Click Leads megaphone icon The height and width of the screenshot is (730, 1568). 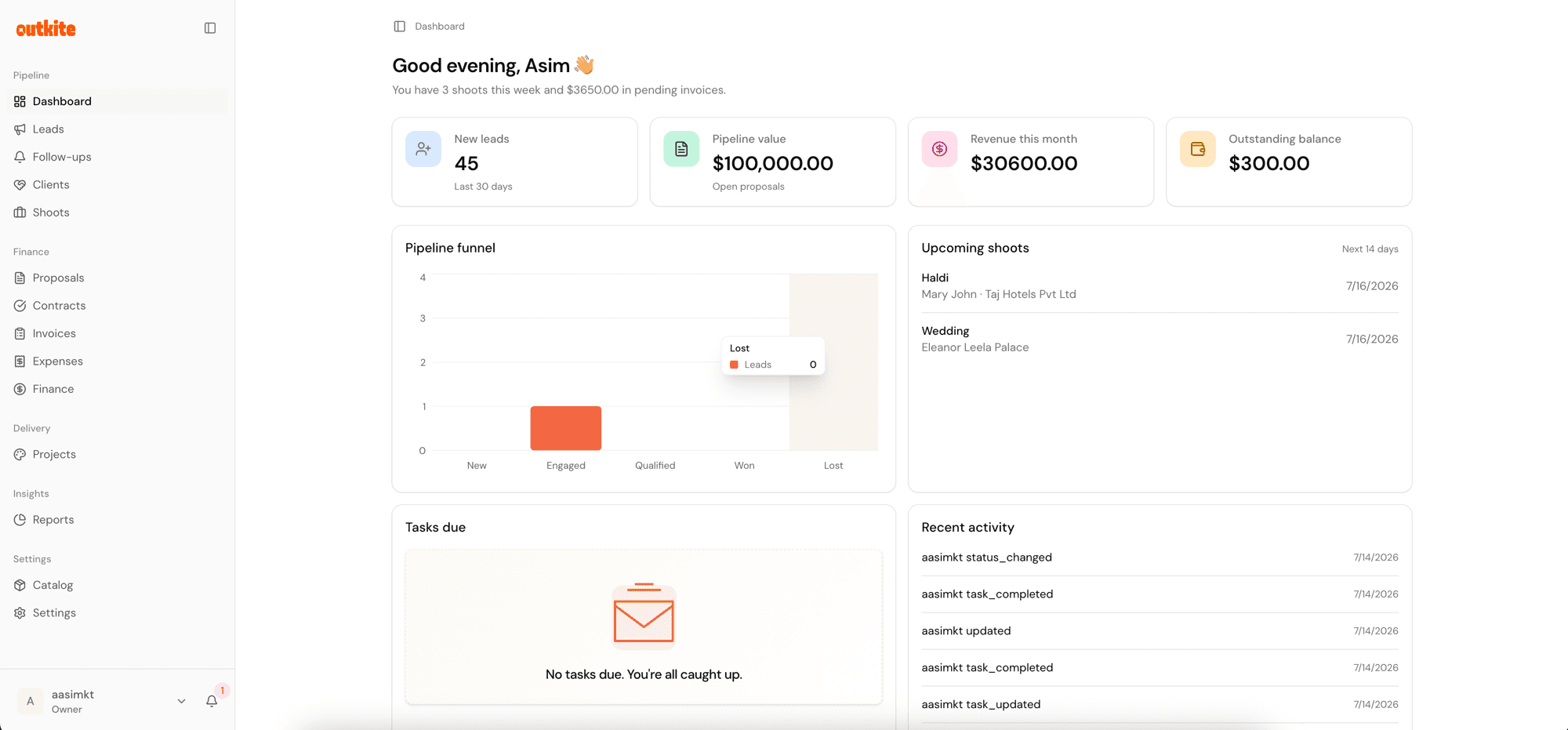[20, 129]
